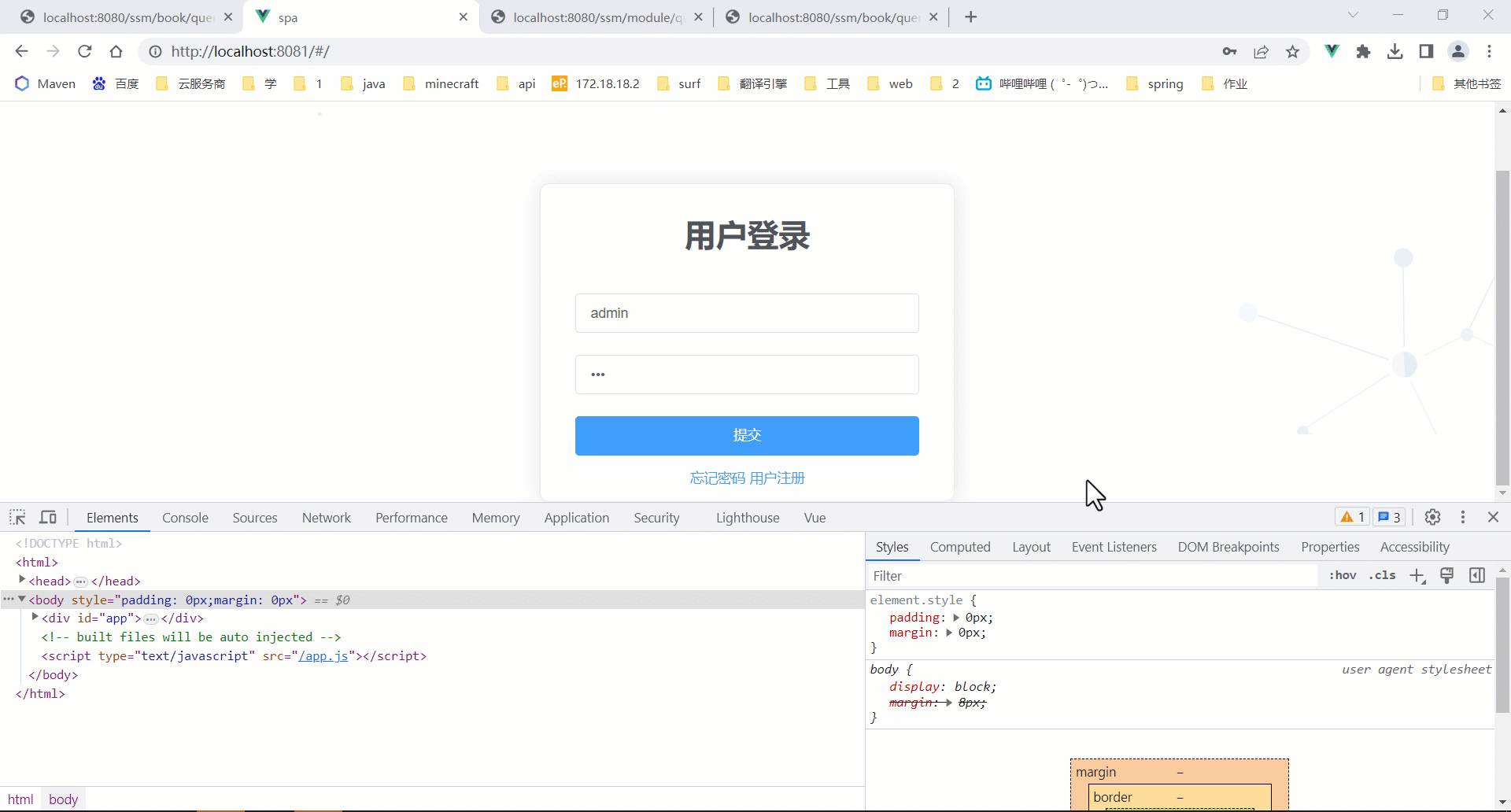The width and height of the screenshot is (1511, 812).
Task: Close the spa tab
Action: click(463, 17)
